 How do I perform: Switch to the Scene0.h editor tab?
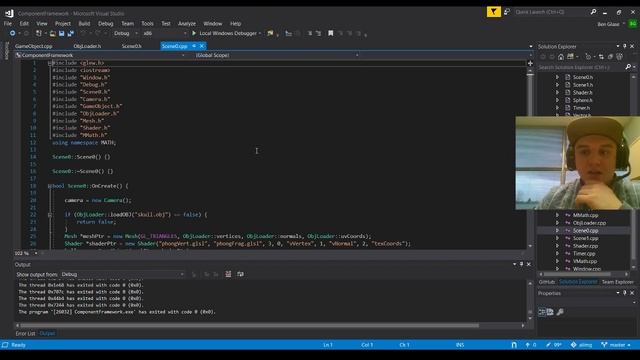131,46
